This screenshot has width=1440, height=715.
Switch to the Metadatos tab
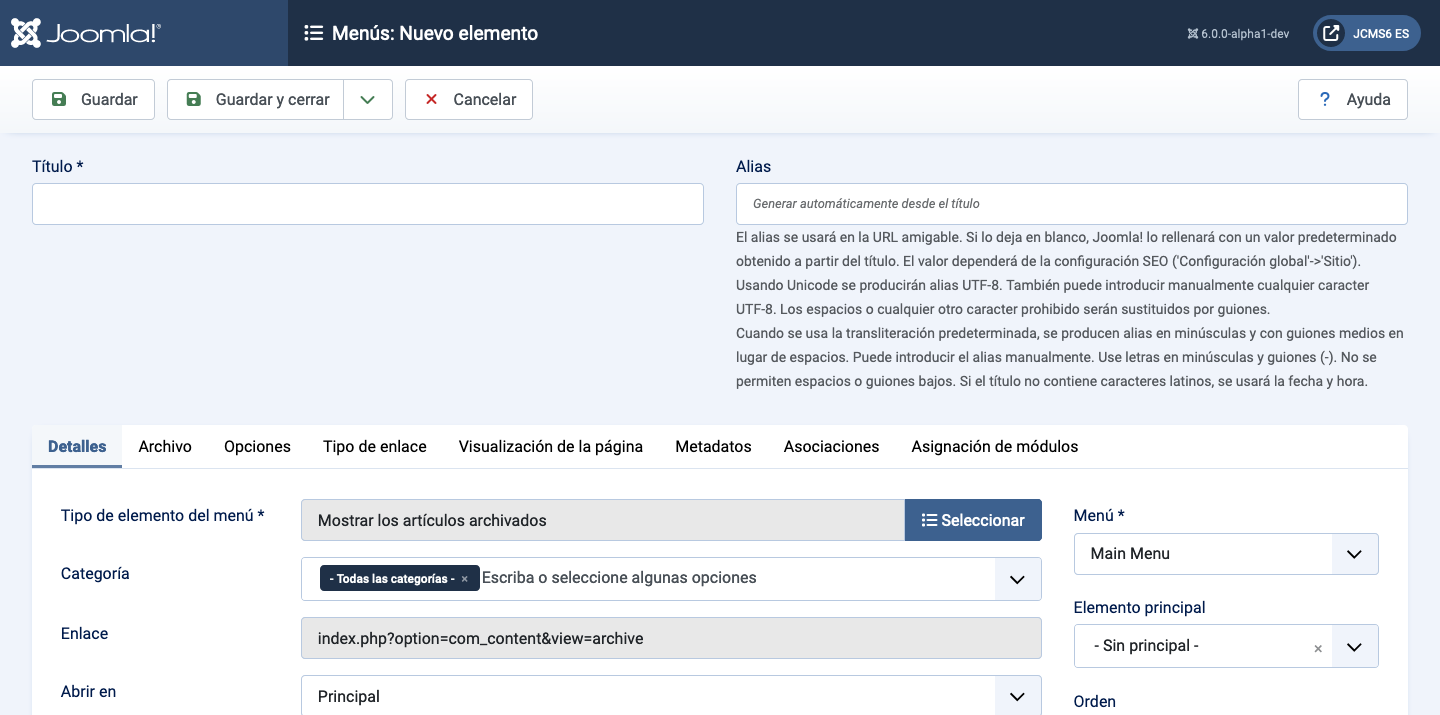tap(713, 446)
